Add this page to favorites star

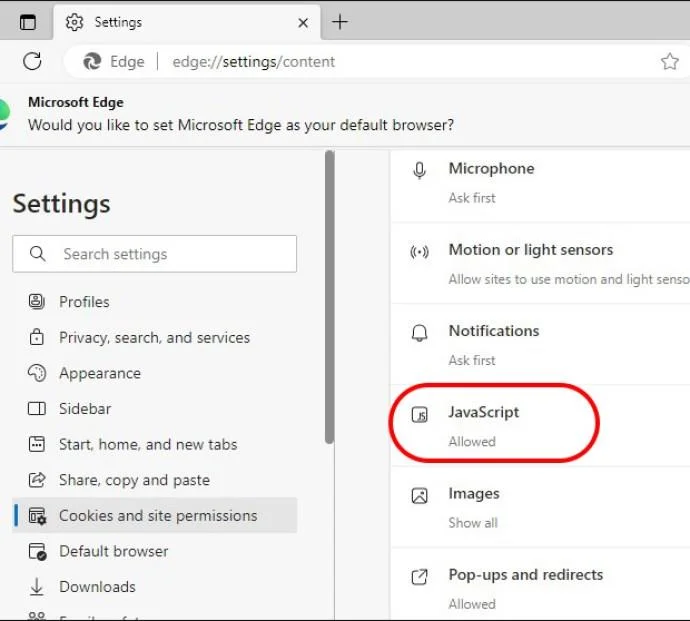669,61
